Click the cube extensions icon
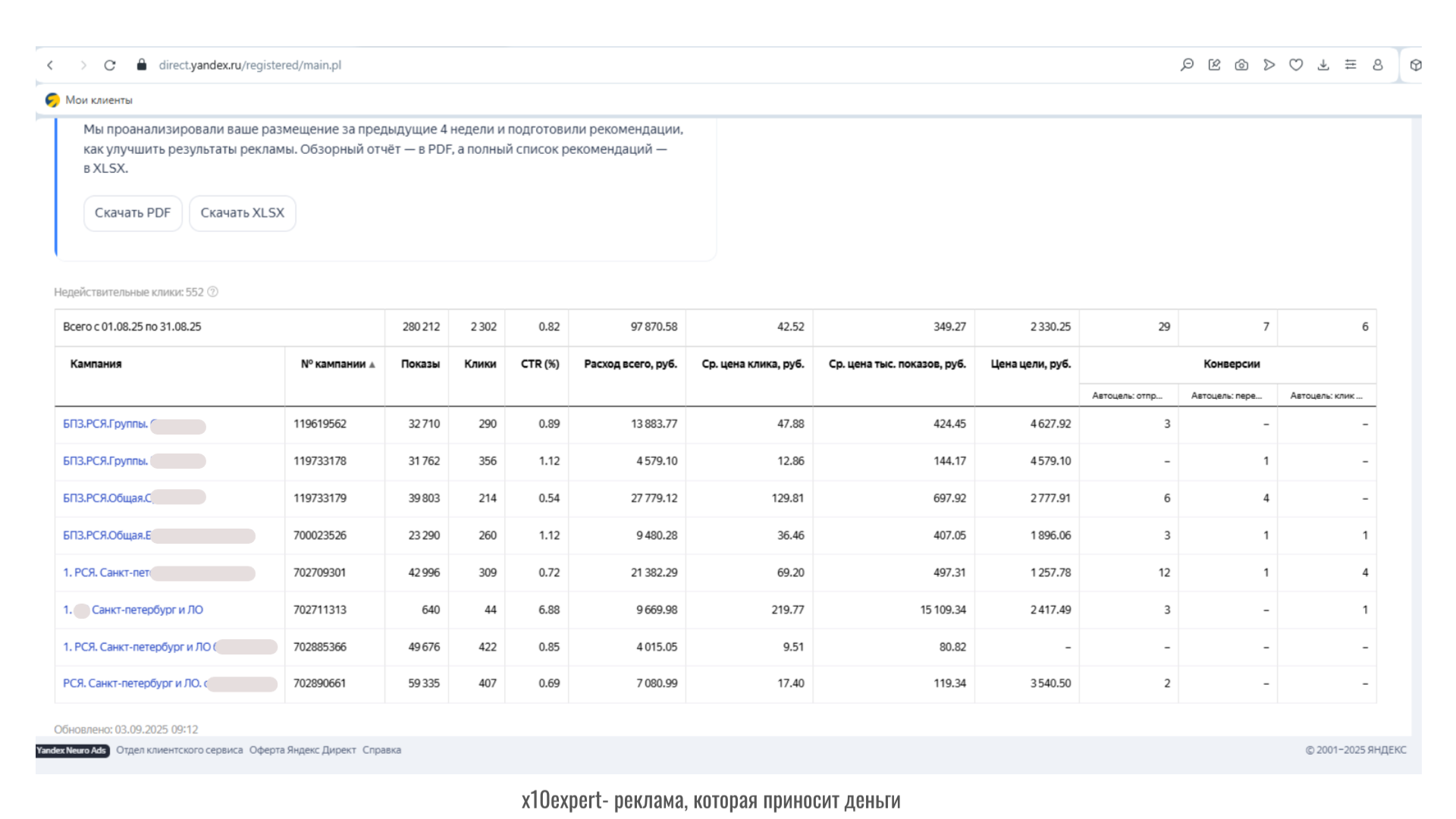Viewport: 1456px width, 819px height. click(x=1415, y=65)
